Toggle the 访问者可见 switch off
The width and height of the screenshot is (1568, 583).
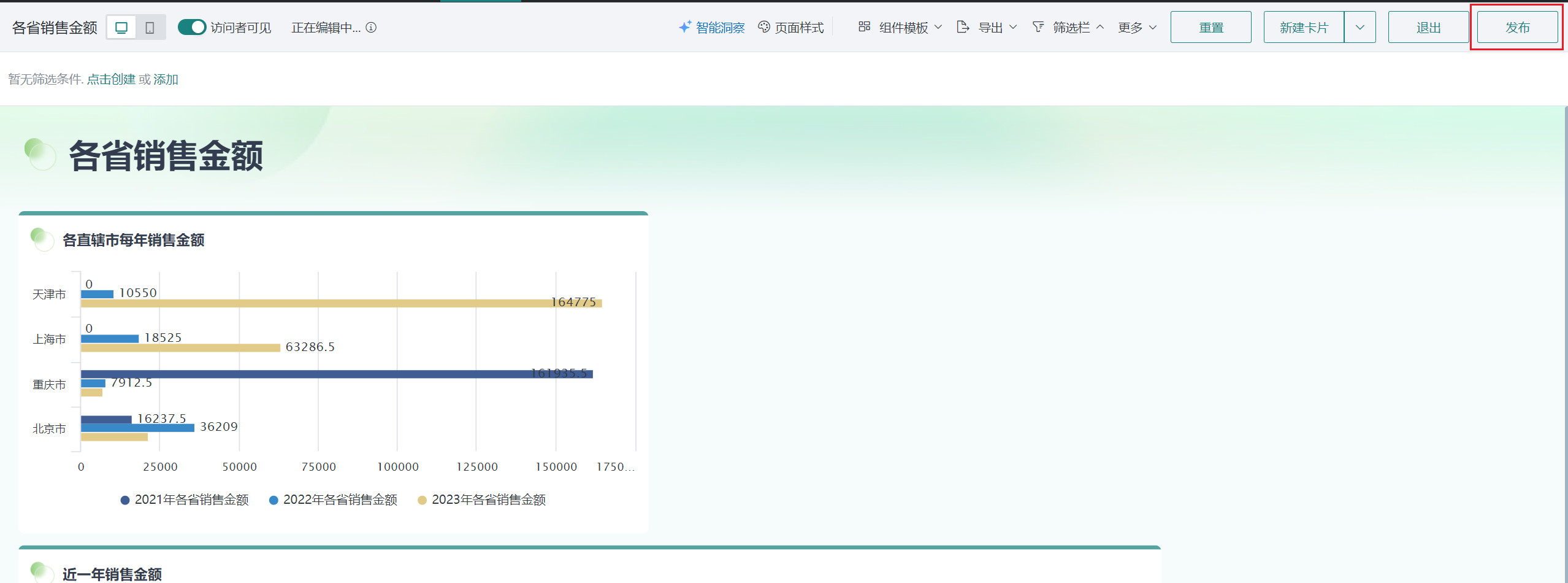(x=192, y=28)
